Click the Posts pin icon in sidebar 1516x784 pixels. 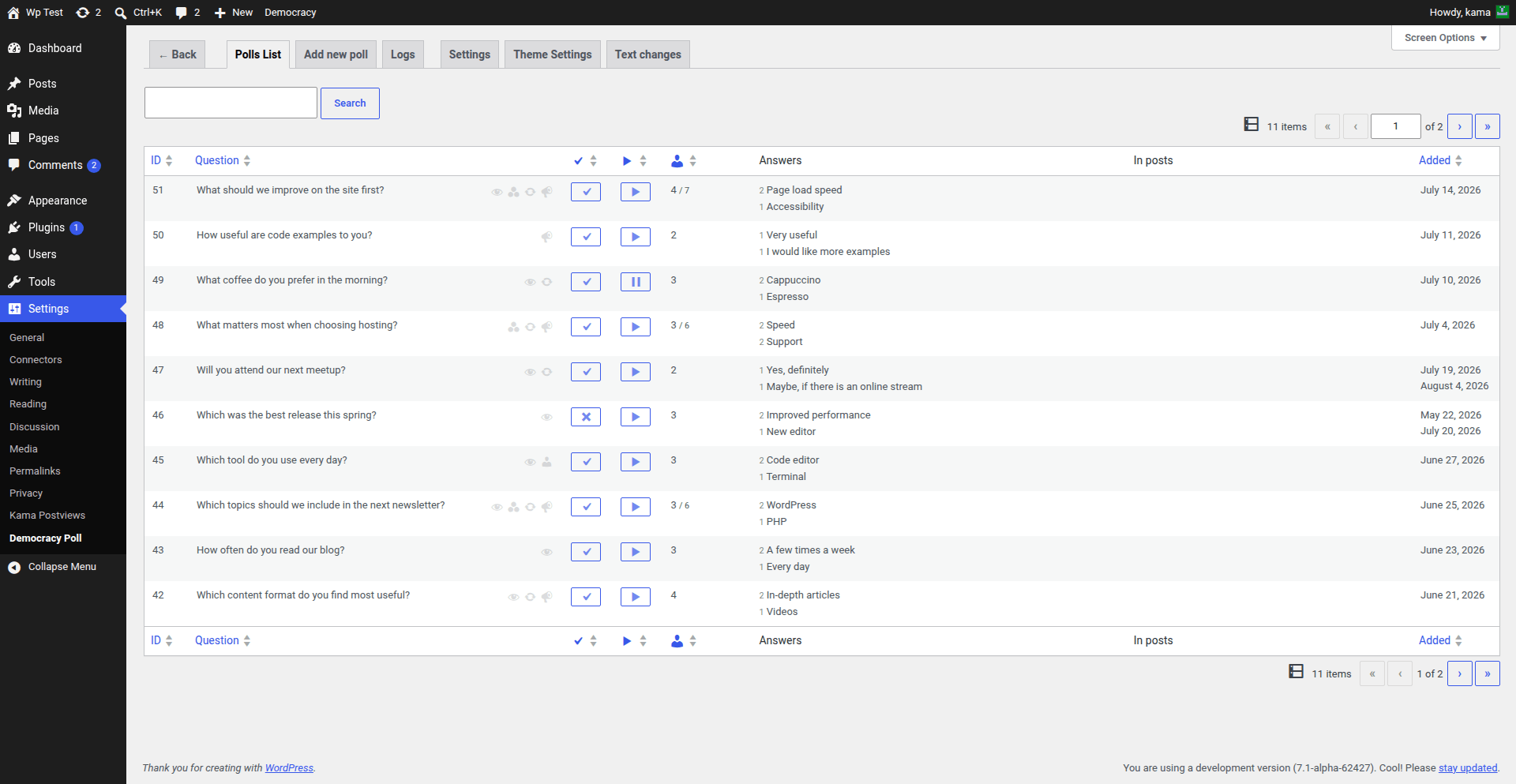[x=14, y=84]
